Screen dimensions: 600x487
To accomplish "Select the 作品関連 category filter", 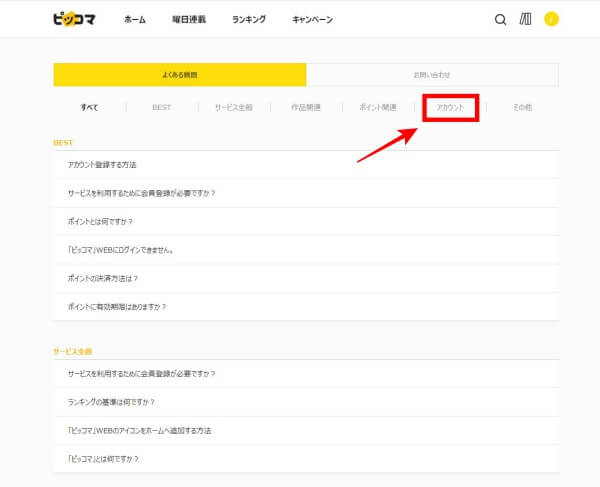I will 305,107.
